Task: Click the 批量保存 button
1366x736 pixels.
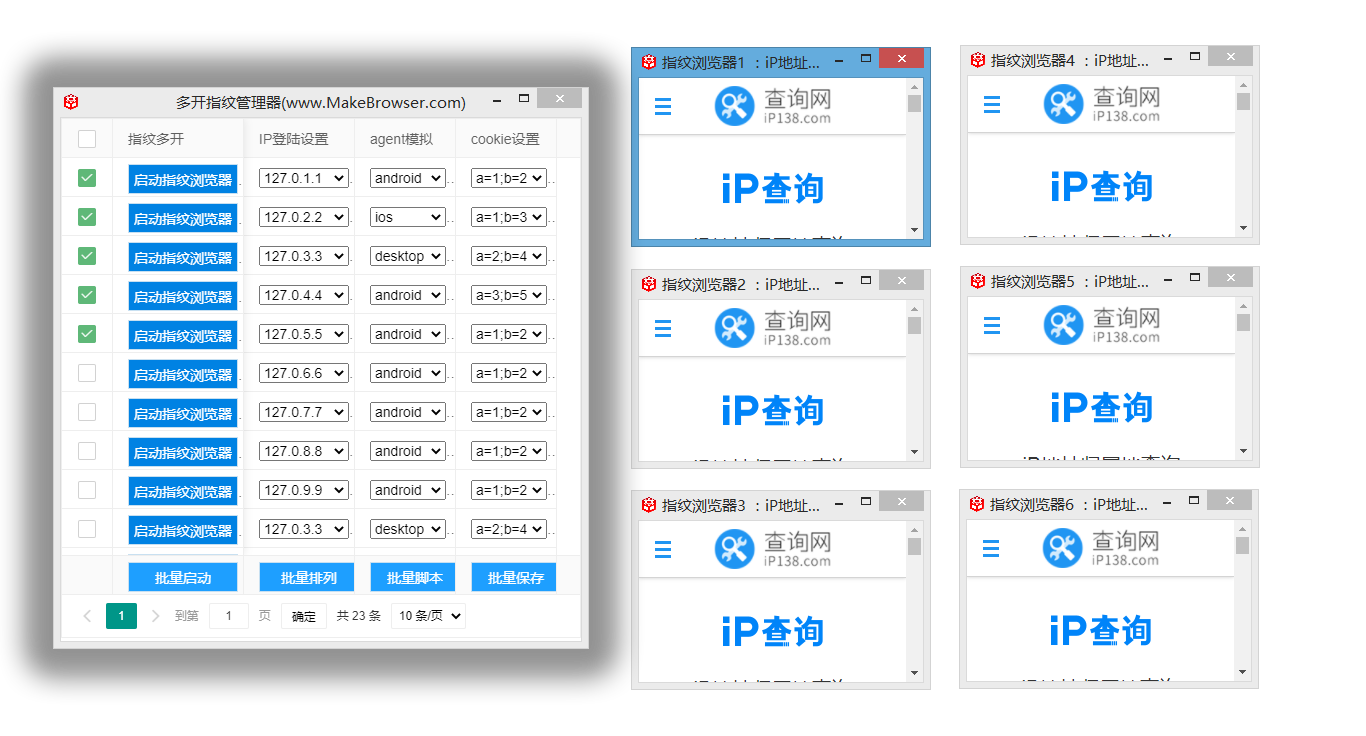Action: 515,578
